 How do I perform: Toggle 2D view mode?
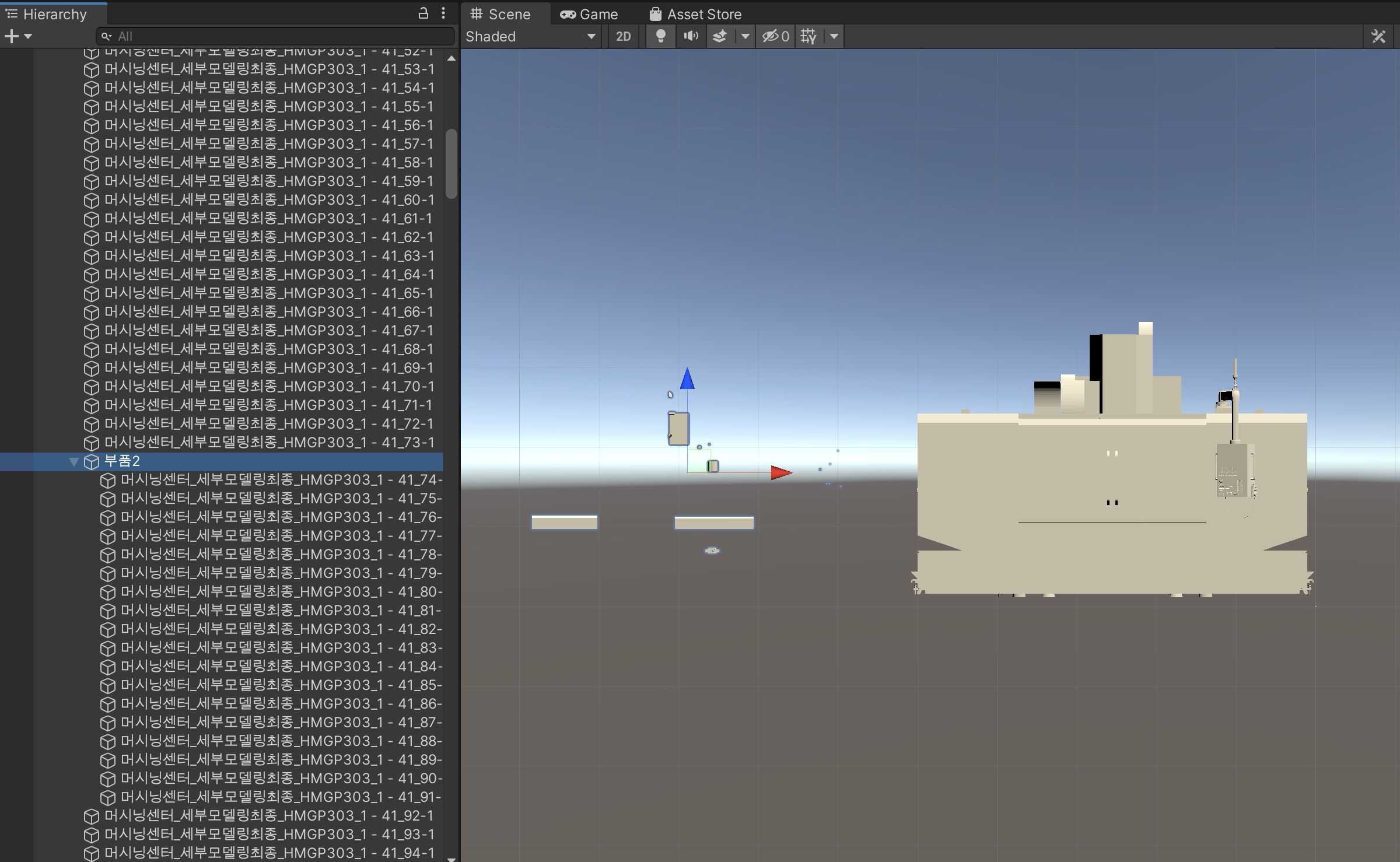coord(623,36)
